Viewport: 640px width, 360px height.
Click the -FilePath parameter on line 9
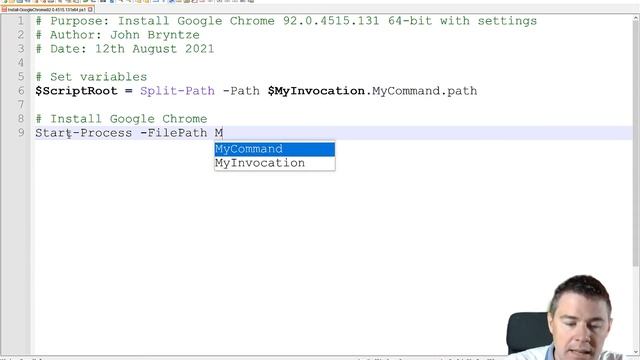tap(174, 133)
